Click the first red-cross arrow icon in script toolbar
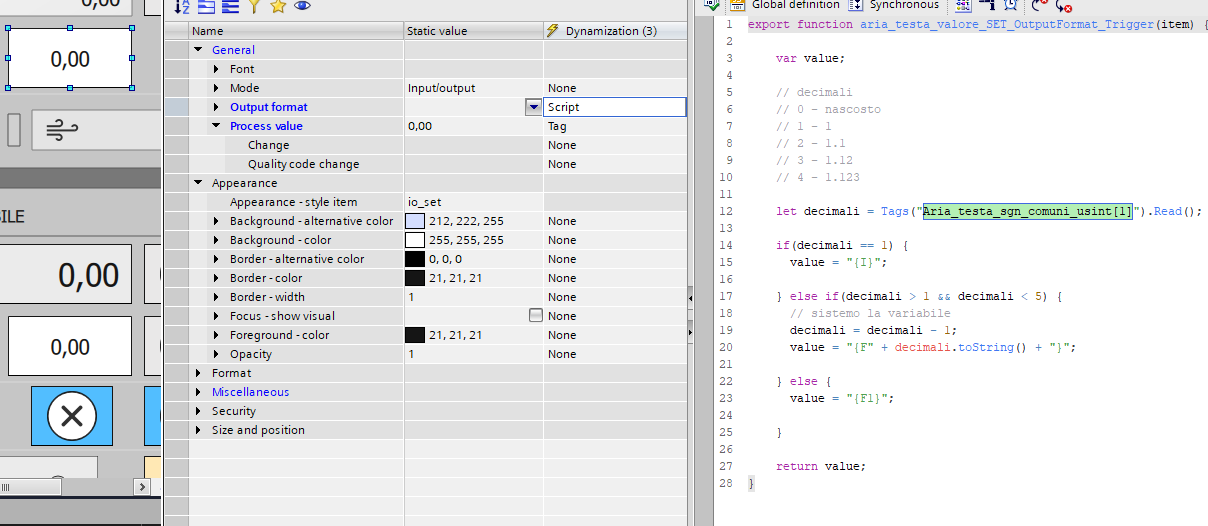The width and height of the screenshot is (1208, 526). pyautogui.click(x=1039, y=5)
